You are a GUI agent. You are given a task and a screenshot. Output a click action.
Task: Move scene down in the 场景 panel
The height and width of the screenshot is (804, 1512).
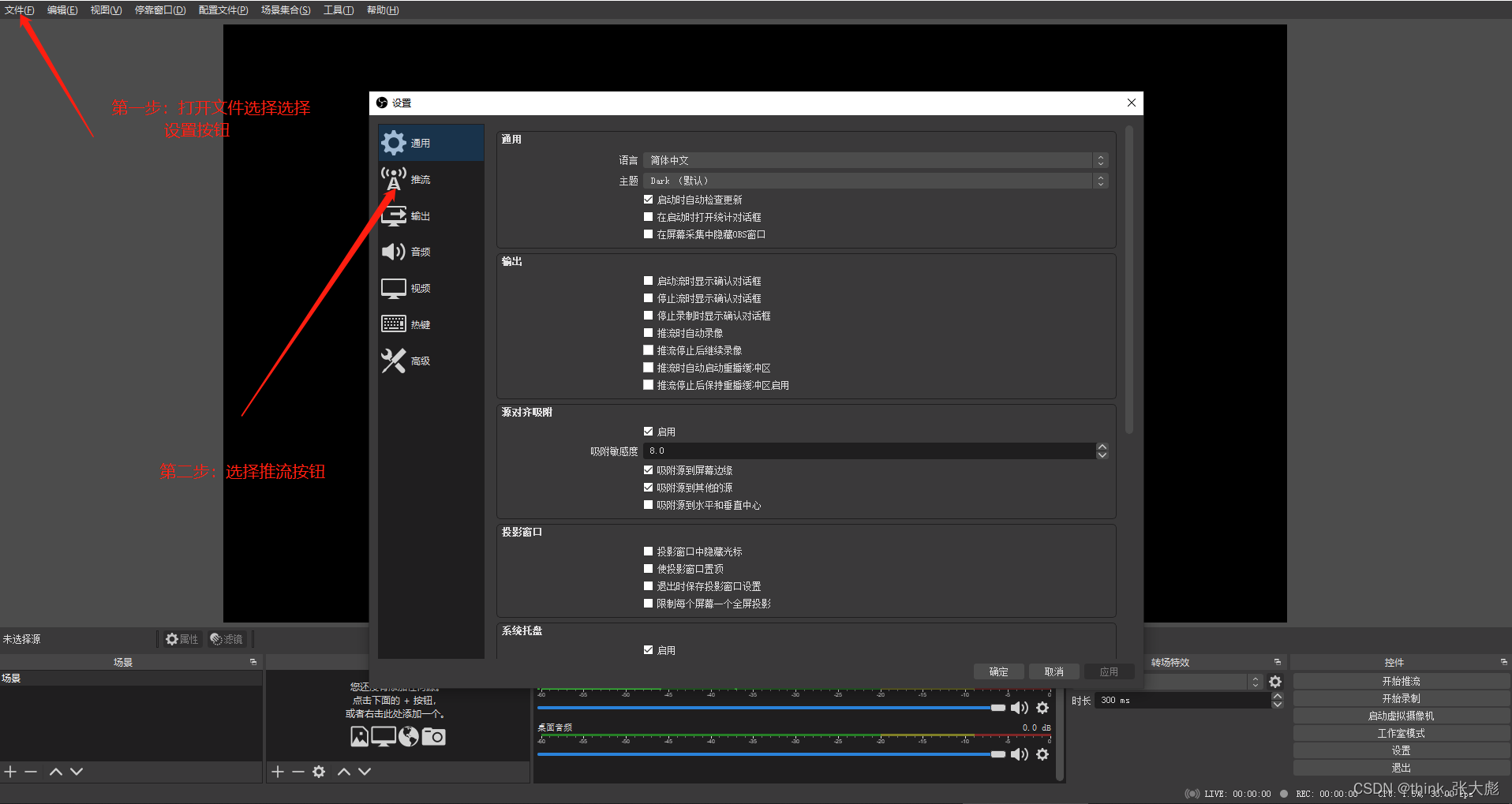coord(77,772)
